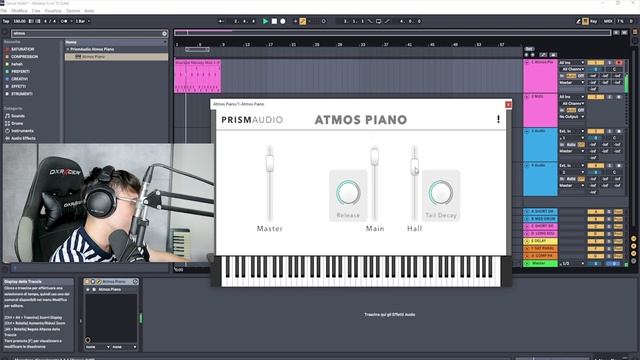
Task: Open the Drums category icon
Action: [7, 123]
